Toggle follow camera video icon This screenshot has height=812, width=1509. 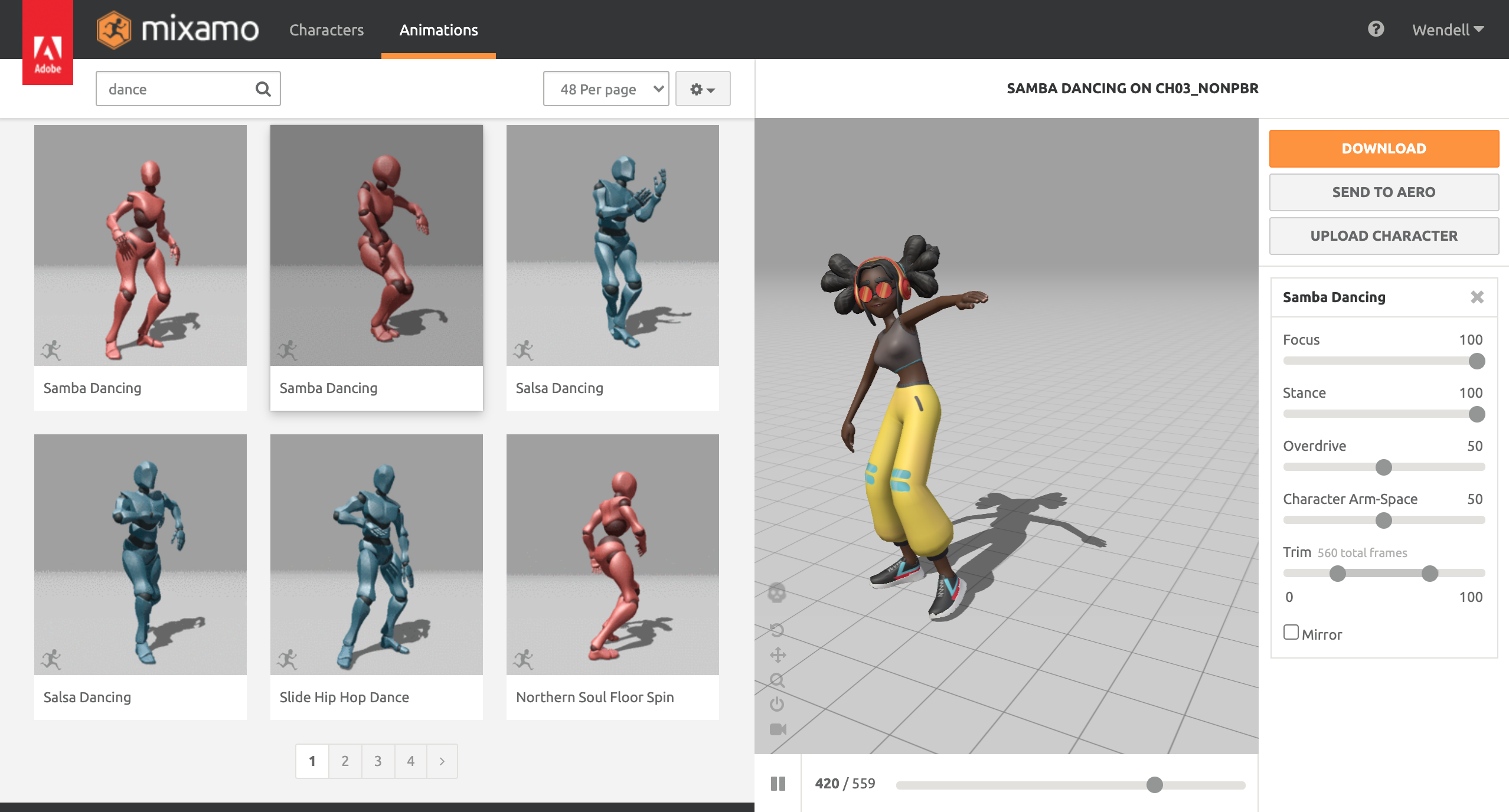tap(778, 729)
